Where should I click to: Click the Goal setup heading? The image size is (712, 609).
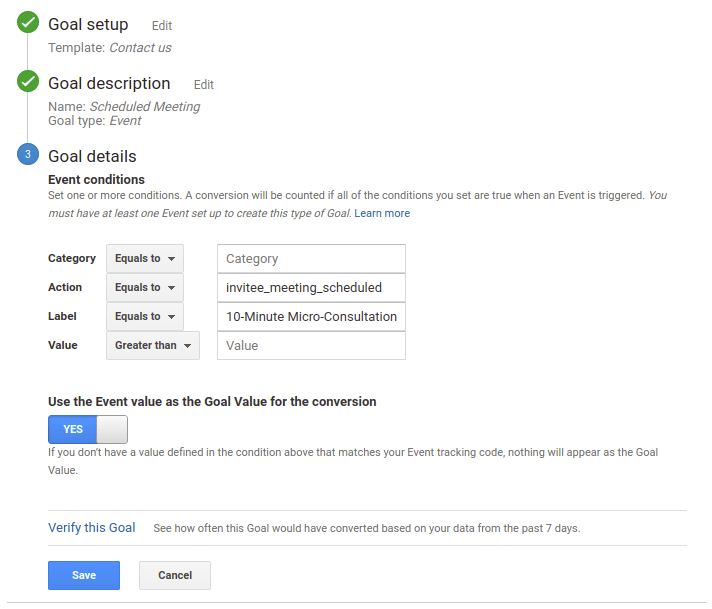[88, 25]
